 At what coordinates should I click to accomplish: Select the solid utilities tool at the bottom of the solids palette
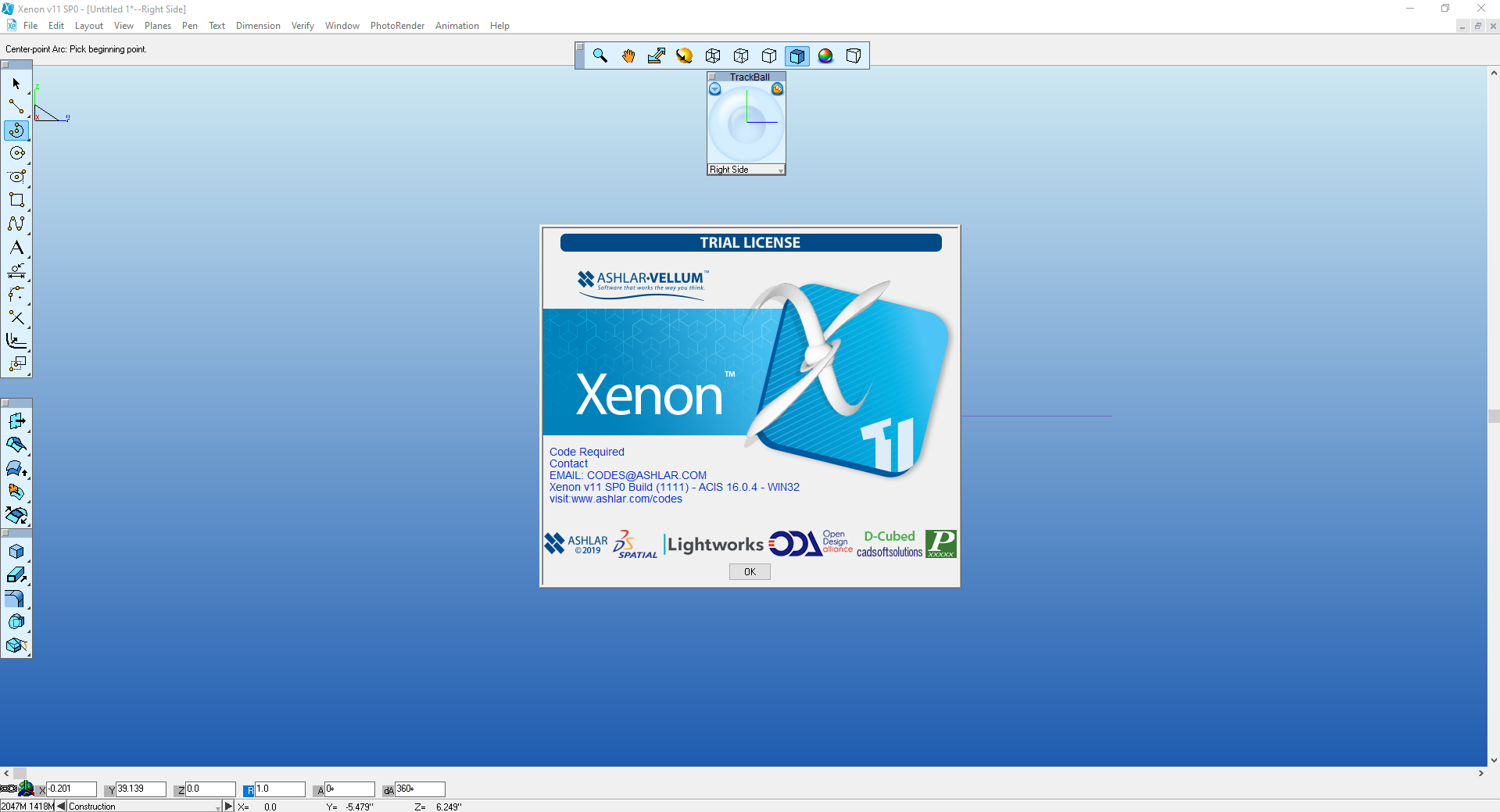pos(16,646)
